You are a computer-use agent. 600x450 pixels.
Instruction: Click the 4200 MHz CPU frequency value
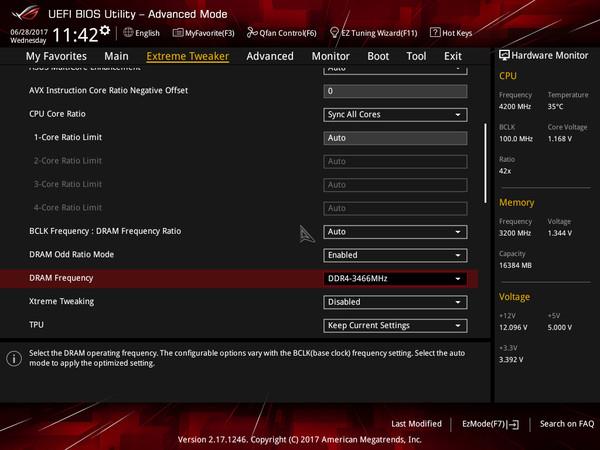515,107
